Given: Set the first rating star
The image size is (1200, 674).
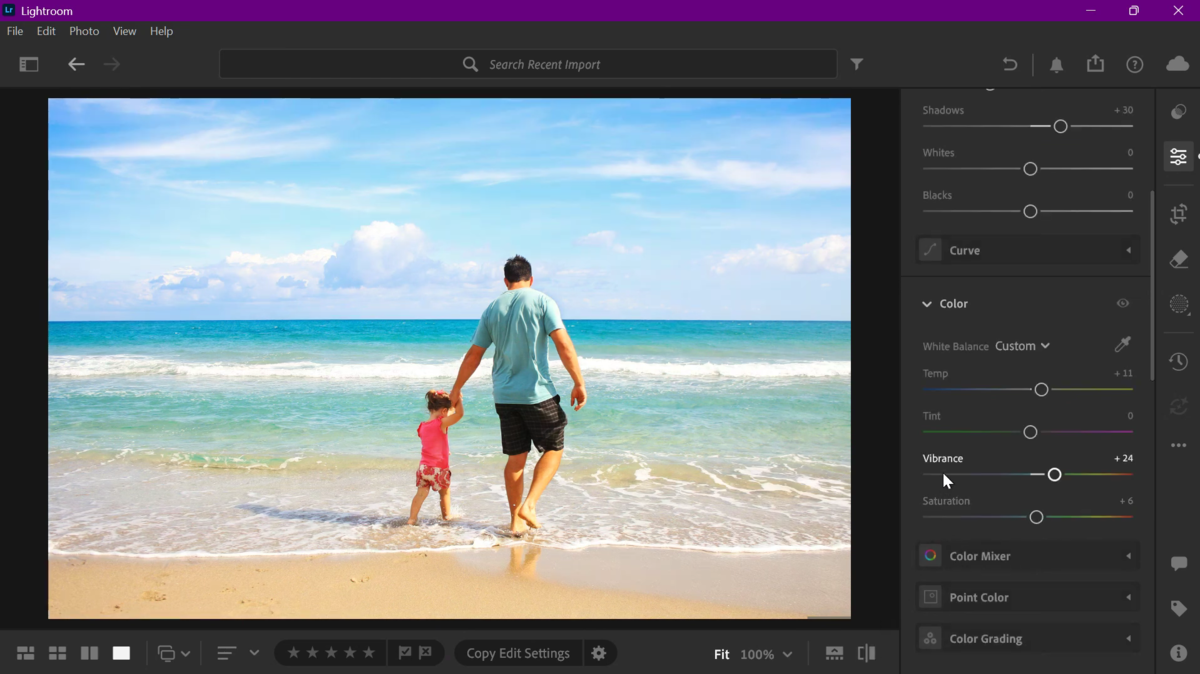Looking at the screenshot, I should click(293, 653).
